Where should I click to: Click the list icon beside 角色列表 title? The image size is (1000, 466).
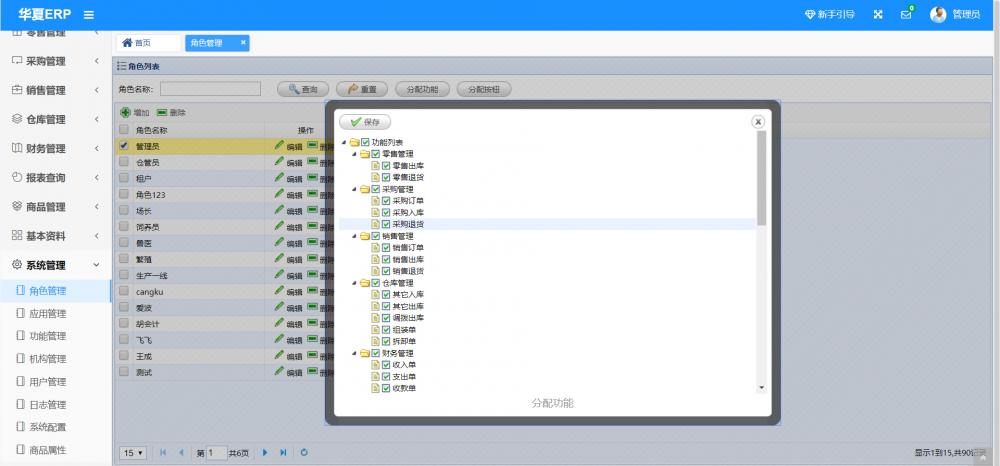click(121, 66)
